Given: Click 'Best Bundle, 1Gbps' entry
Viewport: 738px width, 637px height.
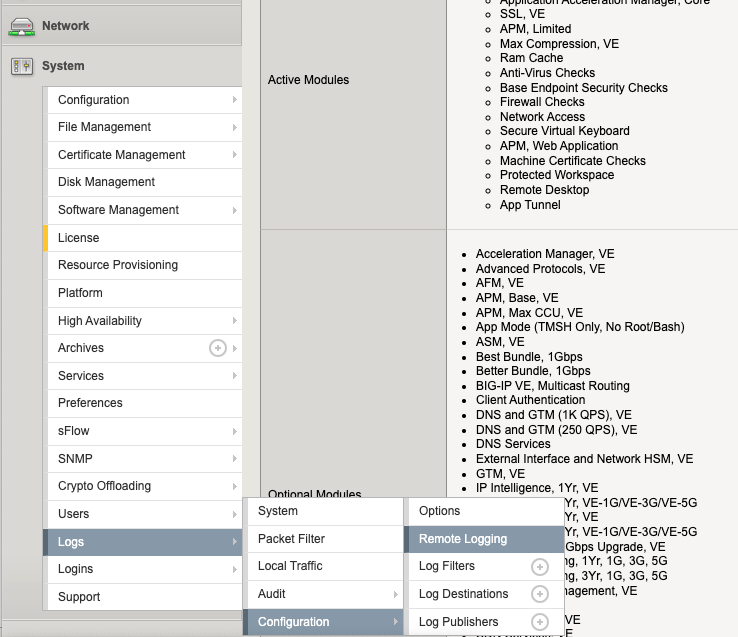Looking at the screenshot, I should (x=529, y=357).
